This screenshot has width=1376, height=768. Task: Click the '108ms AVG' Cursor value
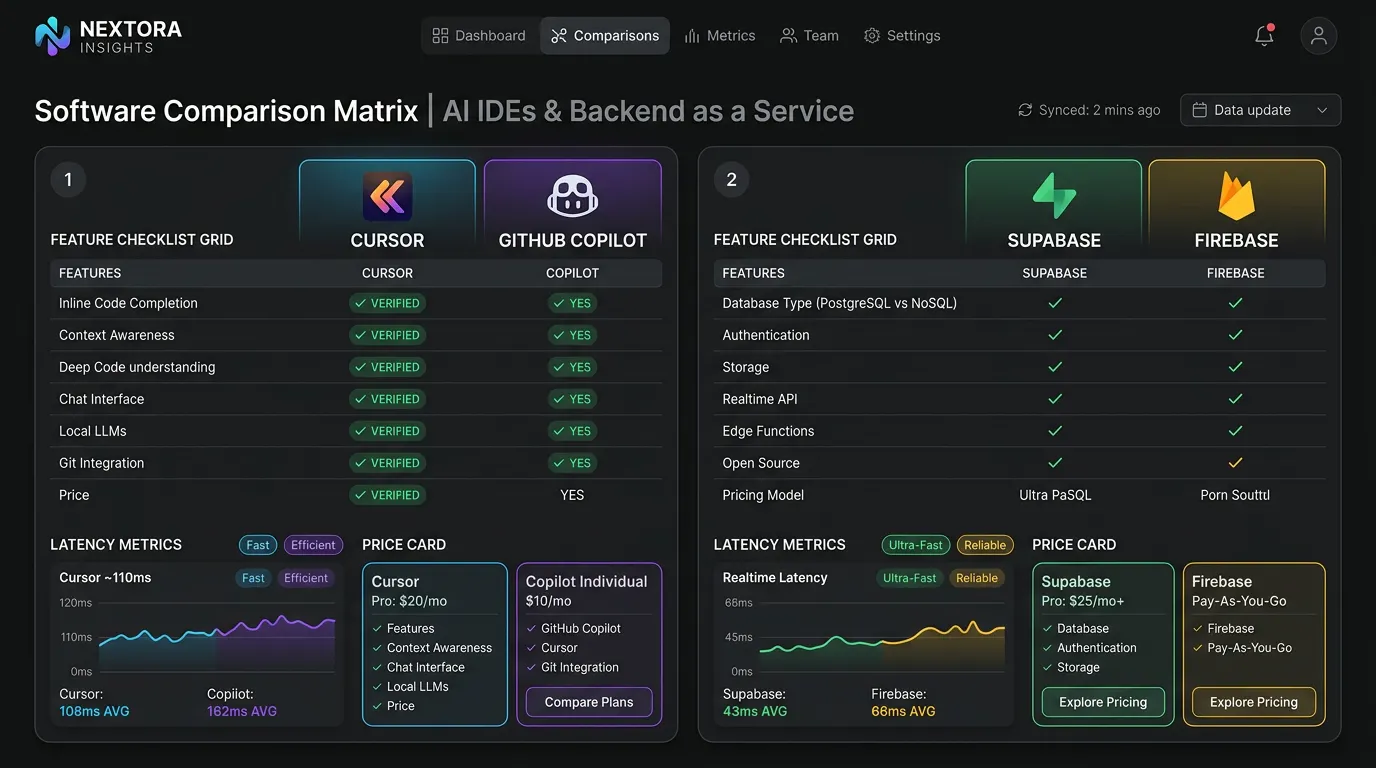point(94,711)
